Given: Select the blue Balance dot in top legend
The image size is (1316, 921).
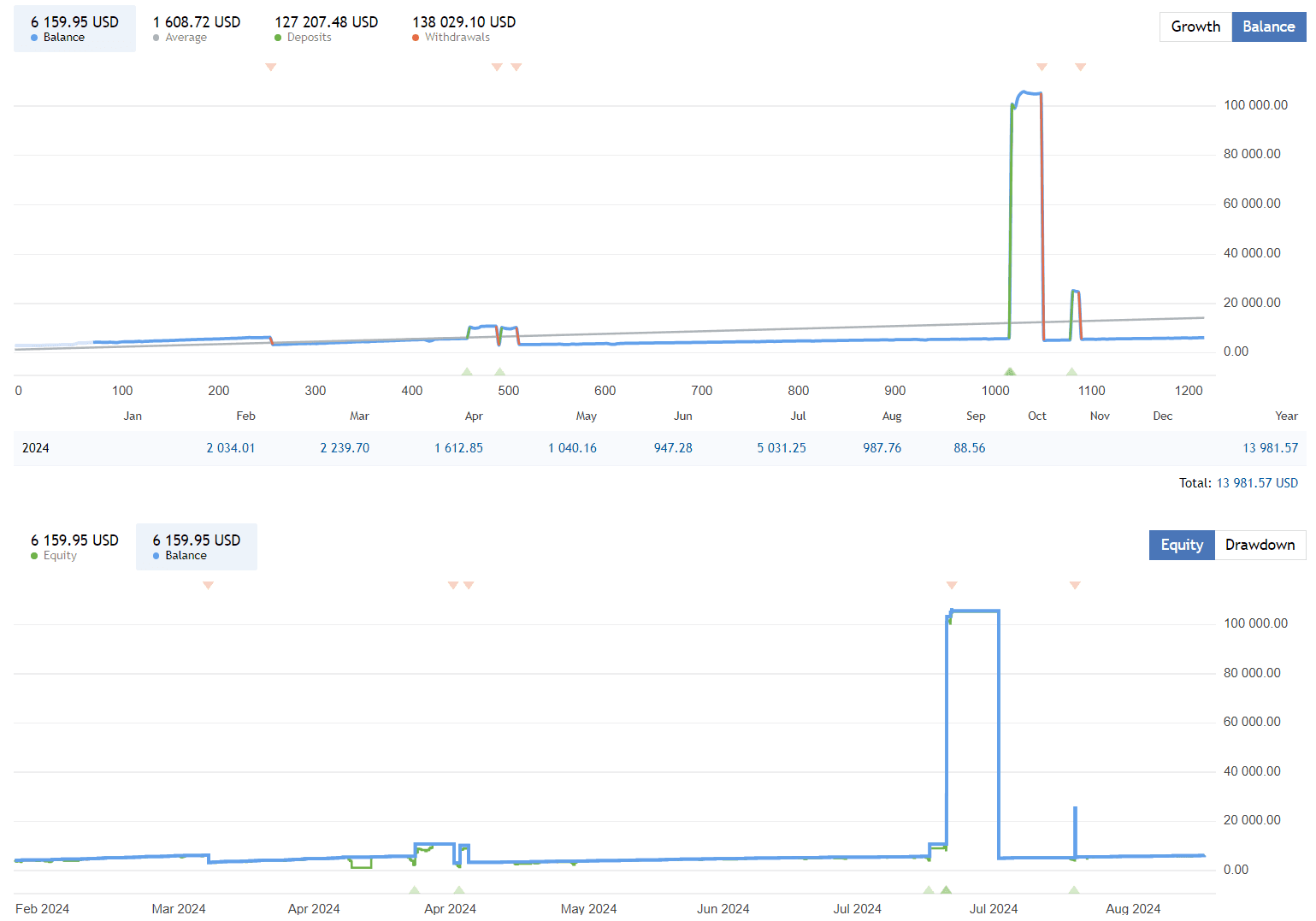Looking at the screenshot, I should coord(34,37).
